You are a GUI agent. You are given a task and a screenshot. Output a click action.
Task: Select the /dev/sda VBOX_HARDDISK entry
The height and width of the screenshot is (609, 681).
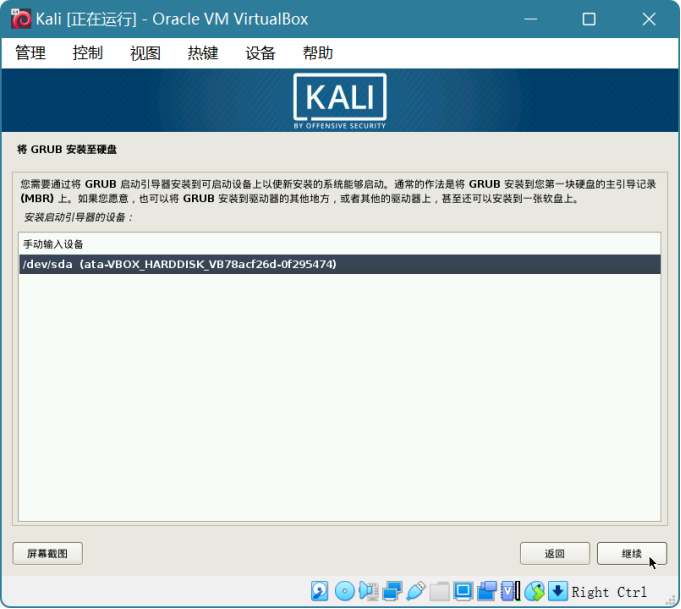point(340,264)
